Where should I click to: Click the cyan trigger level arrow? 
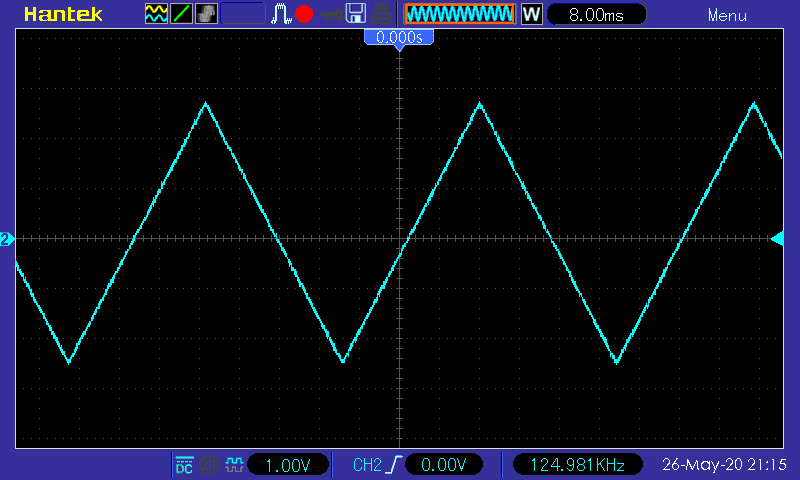coord(777,239)
